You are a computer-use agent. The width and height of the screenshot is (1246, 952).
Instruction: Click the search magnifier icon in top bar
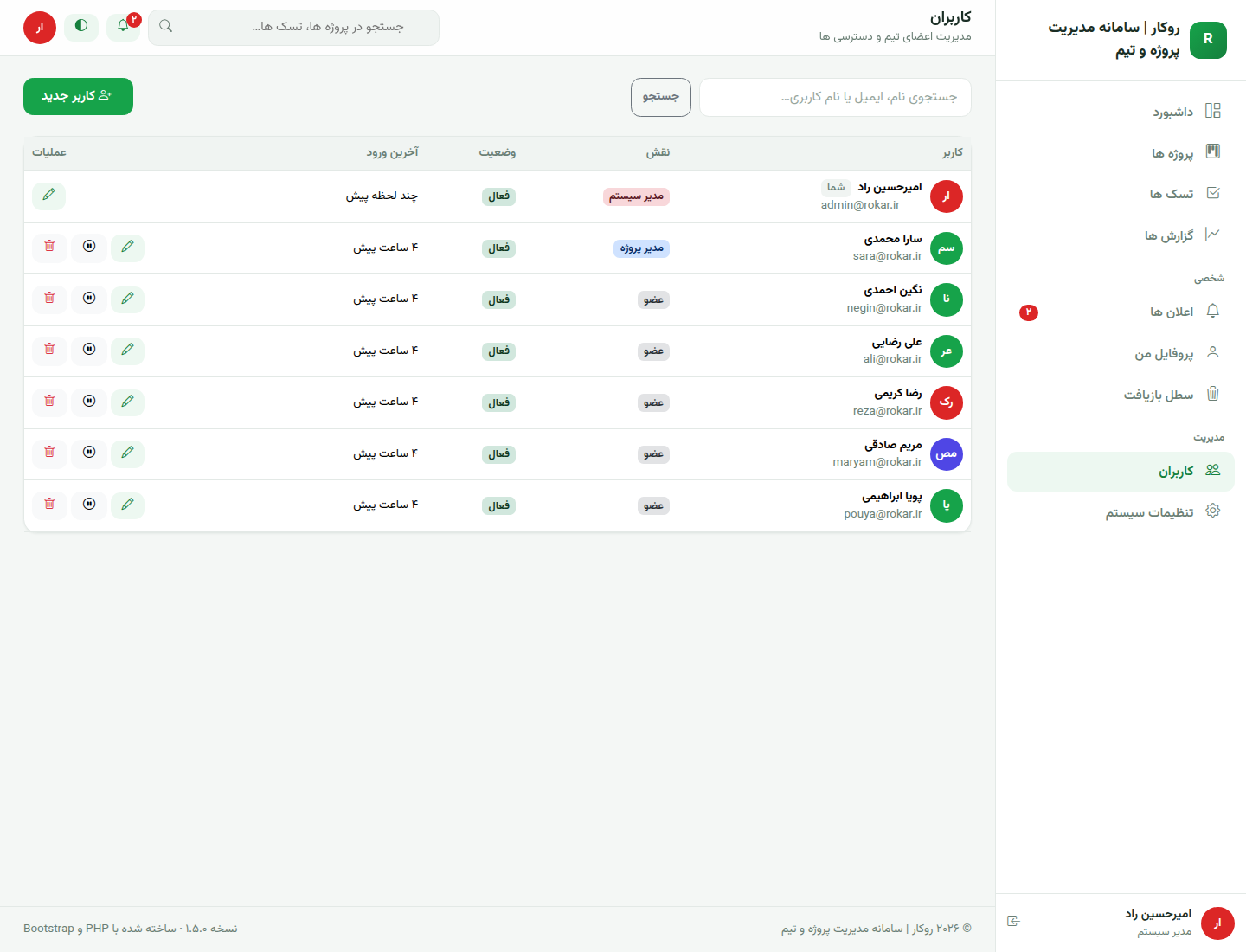point(166,27)
